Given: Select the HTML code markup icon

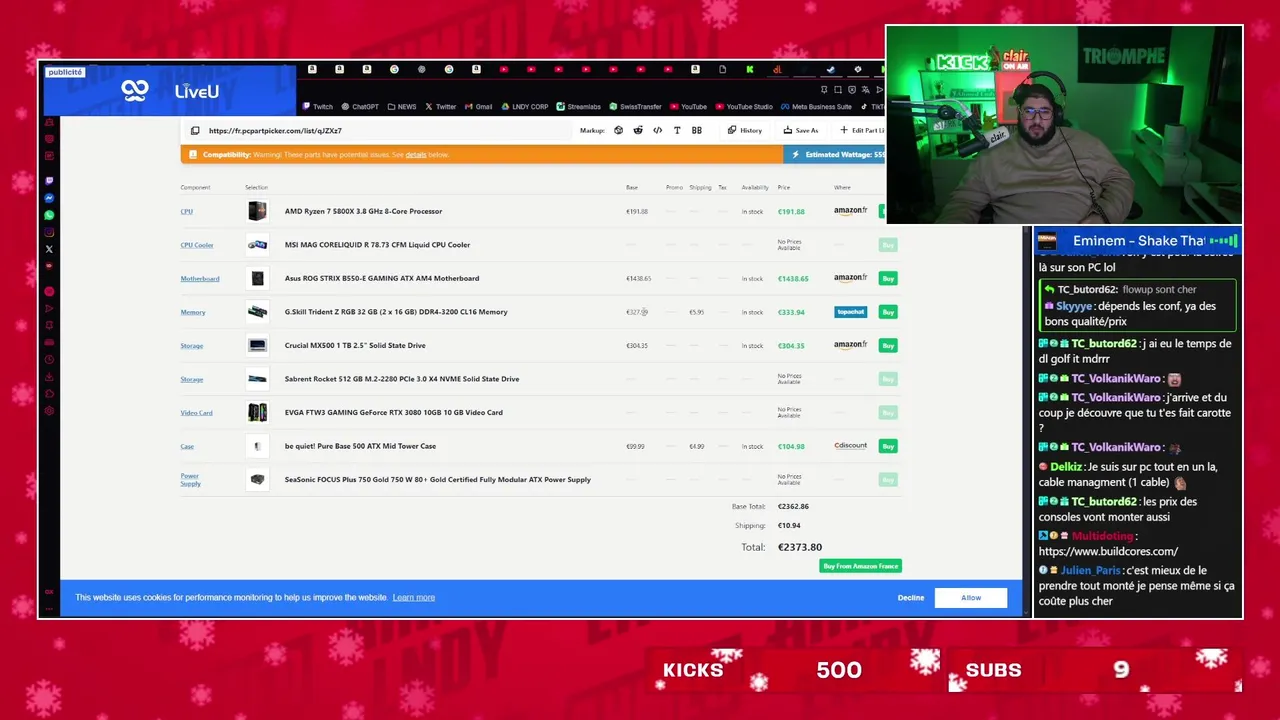Looking at the screenshot, I should pos(657,130).
